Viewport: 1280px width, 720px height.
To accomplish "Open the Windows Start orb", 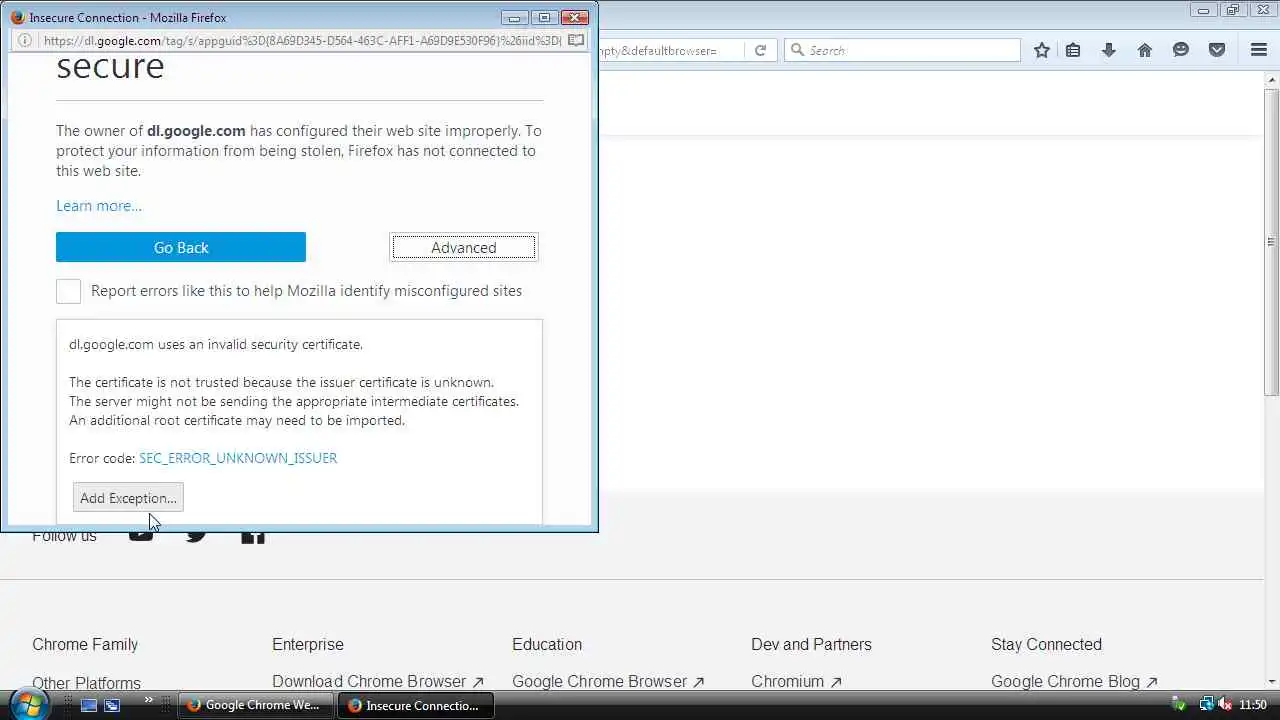I will tap(27, 705).
